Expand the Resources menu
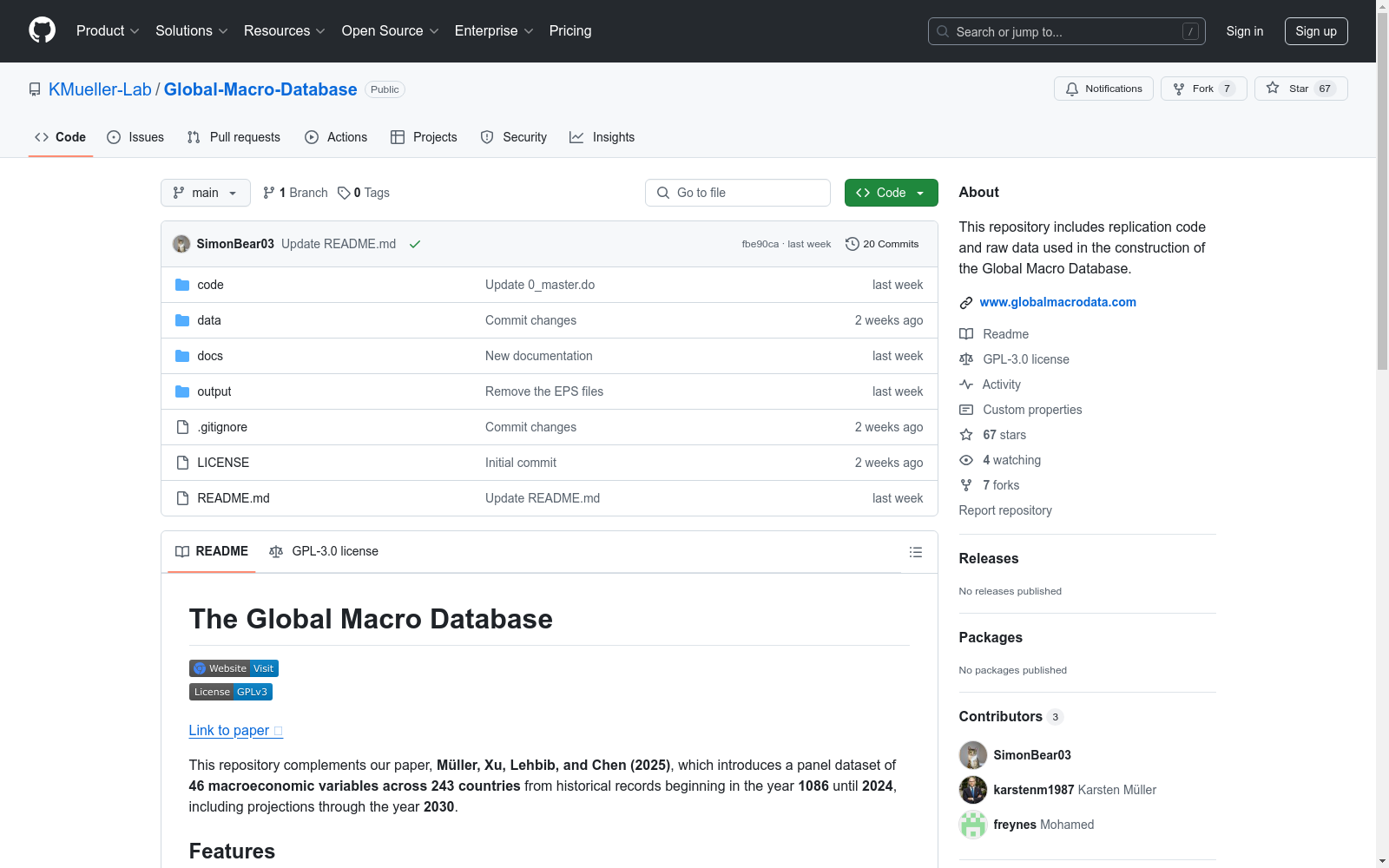Viewport: 1389px width, 868px height. point(284,30)
